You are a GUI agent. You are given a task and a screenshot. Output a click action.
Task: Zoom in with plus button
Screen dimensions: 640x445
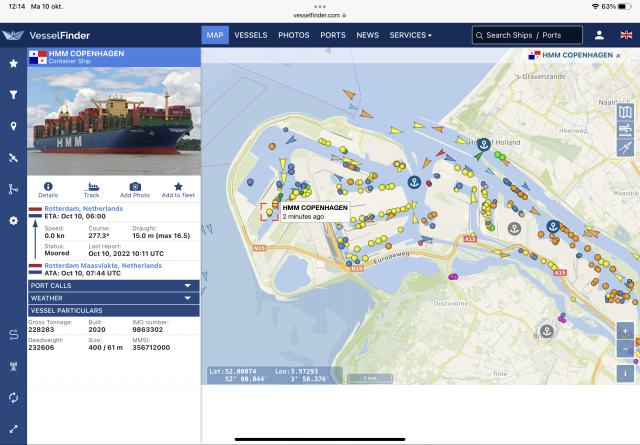[x=625, y=331]
